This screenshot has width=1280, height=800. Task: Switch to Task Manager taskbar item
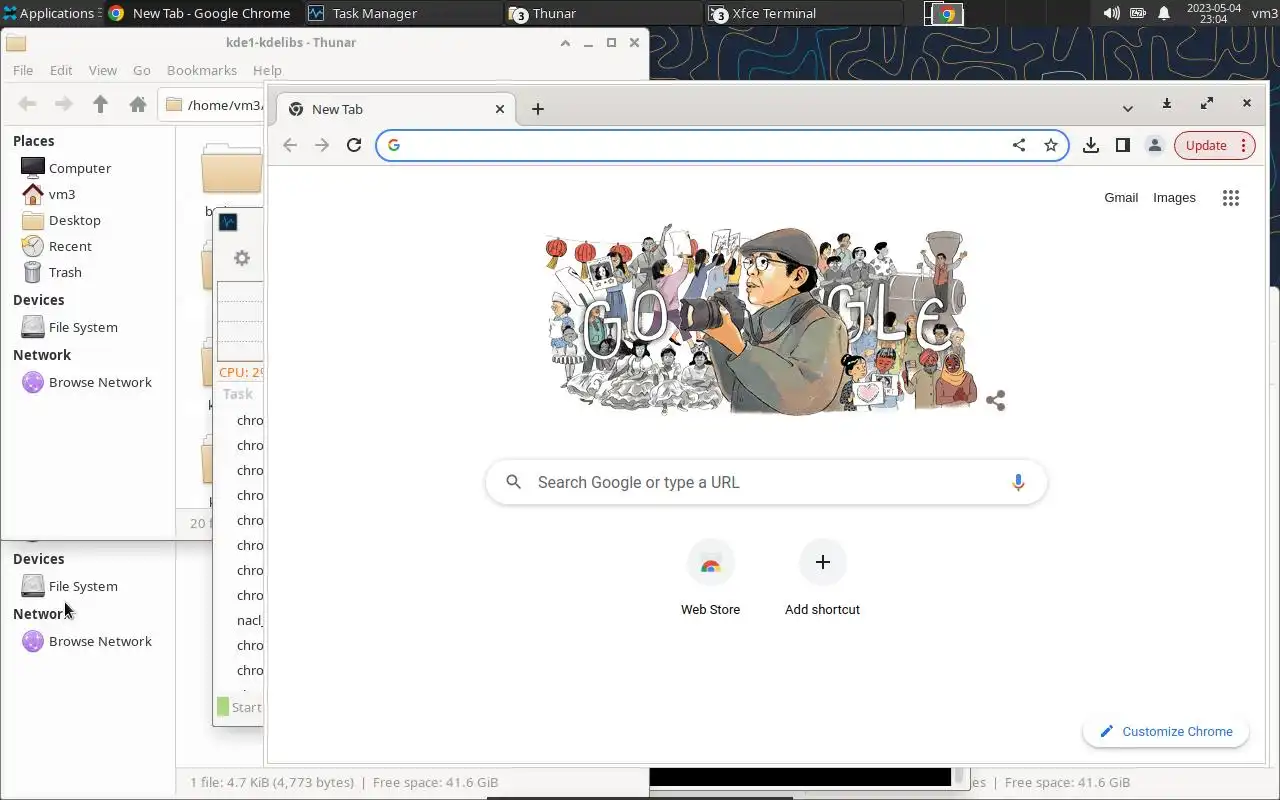(x=402, y=13)
